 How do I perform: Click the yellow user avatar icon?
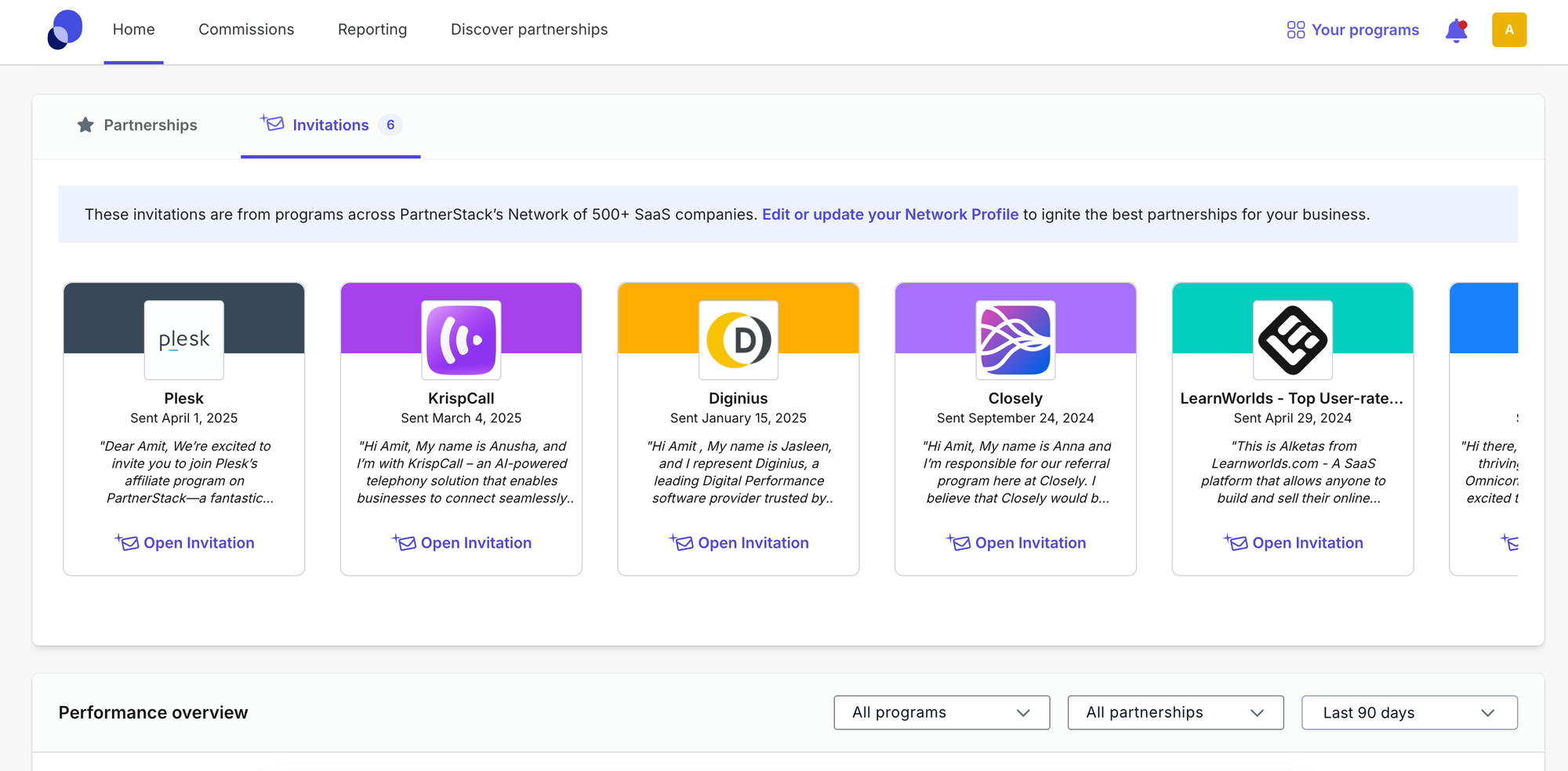point(1508,30)
